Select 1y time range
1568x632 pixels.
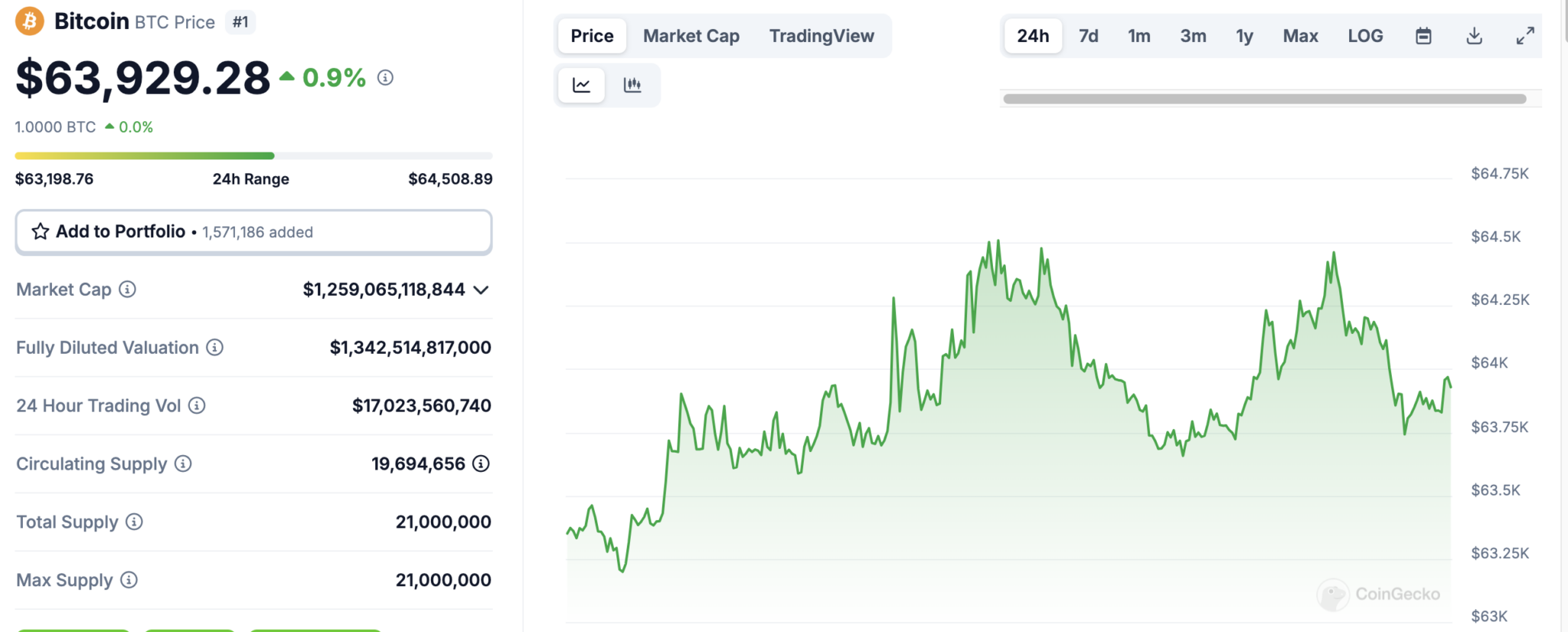click(1244, 36)
